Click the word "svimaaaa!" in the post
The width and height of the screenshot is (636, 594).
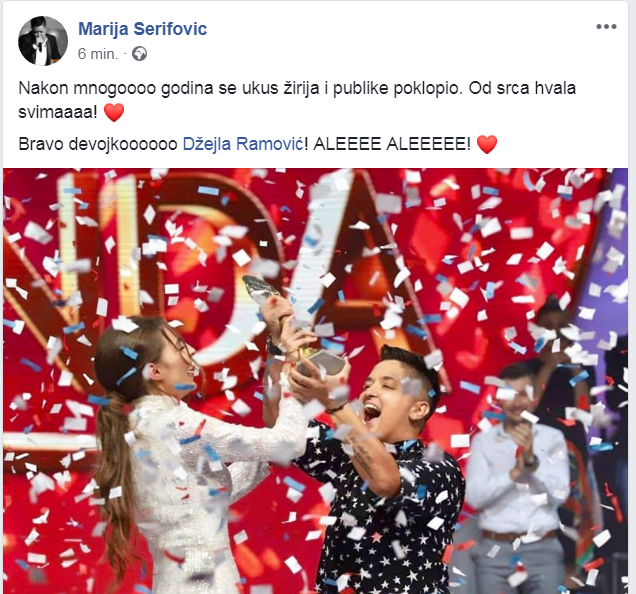pyautogui.click(x=58, y=112)
